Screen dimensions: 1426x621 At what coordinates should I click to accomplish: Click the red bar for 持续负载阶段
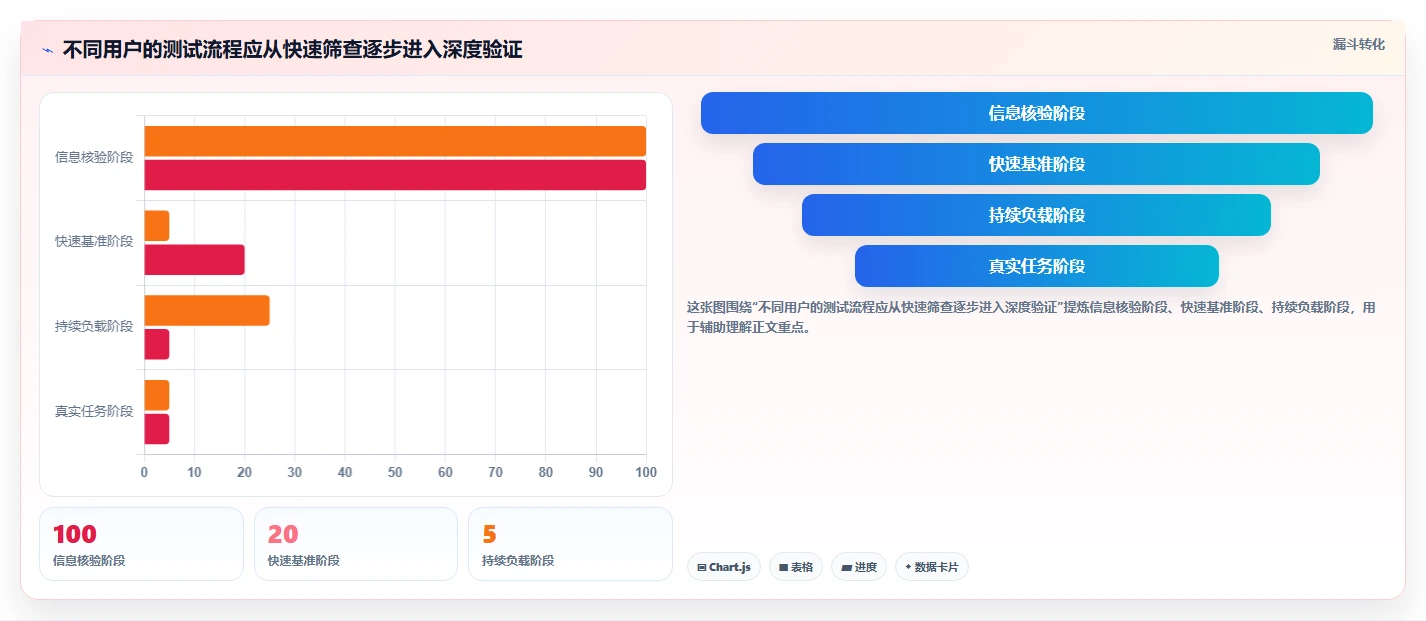coord(157,344)
